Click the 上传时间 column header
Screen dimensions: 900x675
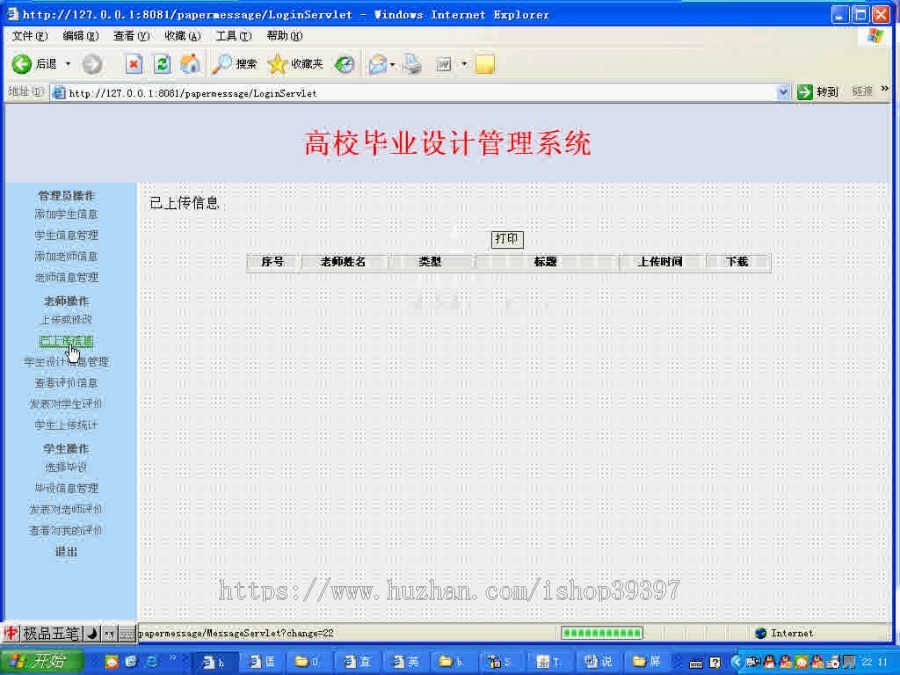click(661, 262)
